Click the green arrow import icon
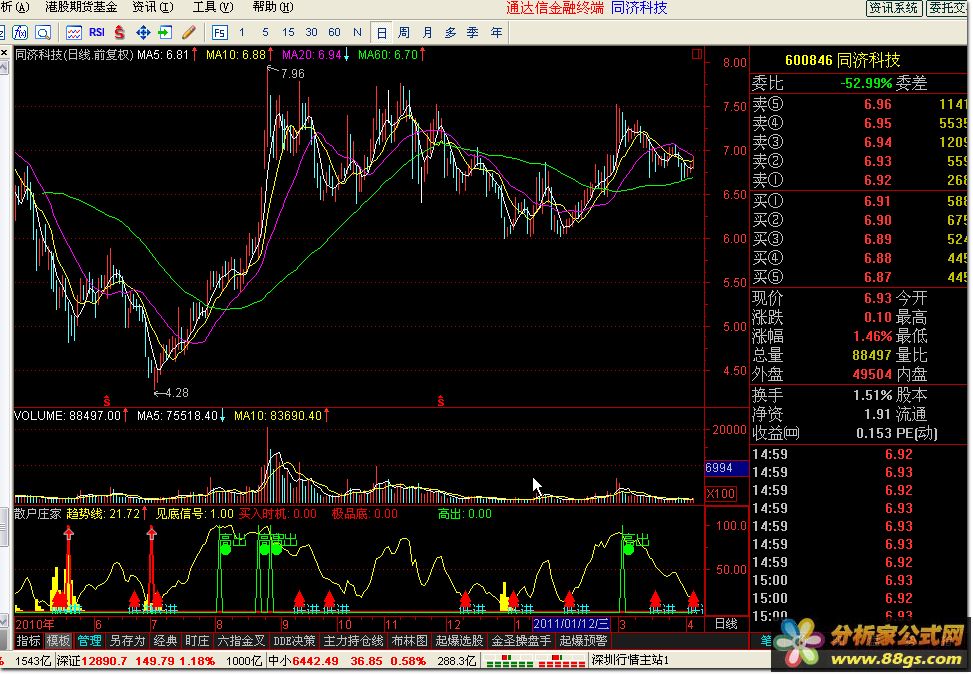973x674 pixels. pyautogui.click(x=165, y=32)
